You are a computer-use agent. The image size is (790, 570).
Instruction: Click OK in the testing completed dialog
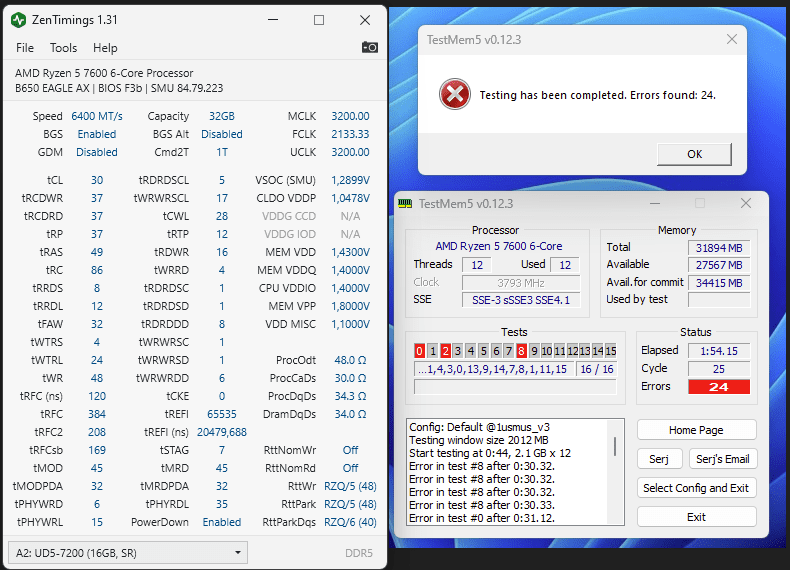click(x=694, y=154)
